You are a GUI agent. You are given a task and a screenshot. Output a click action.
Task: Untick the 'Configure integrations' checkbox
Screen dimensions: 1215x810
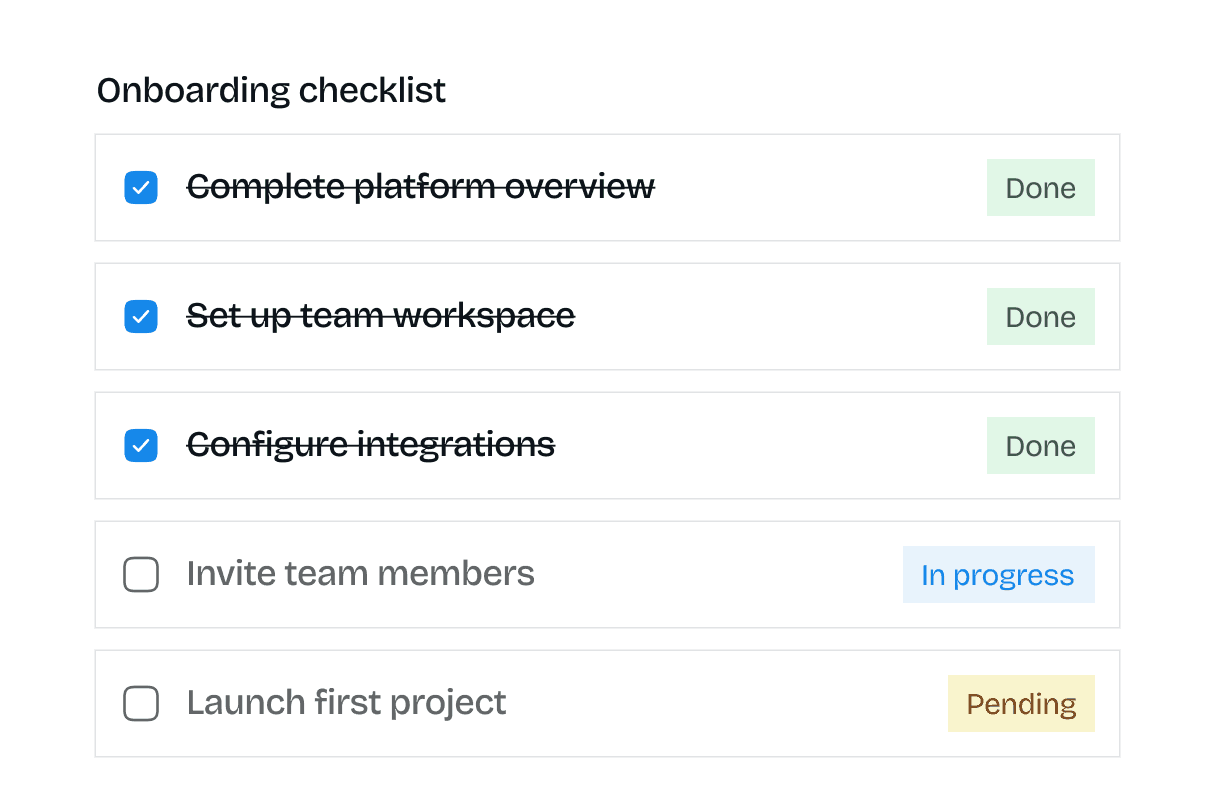[141, 446]
